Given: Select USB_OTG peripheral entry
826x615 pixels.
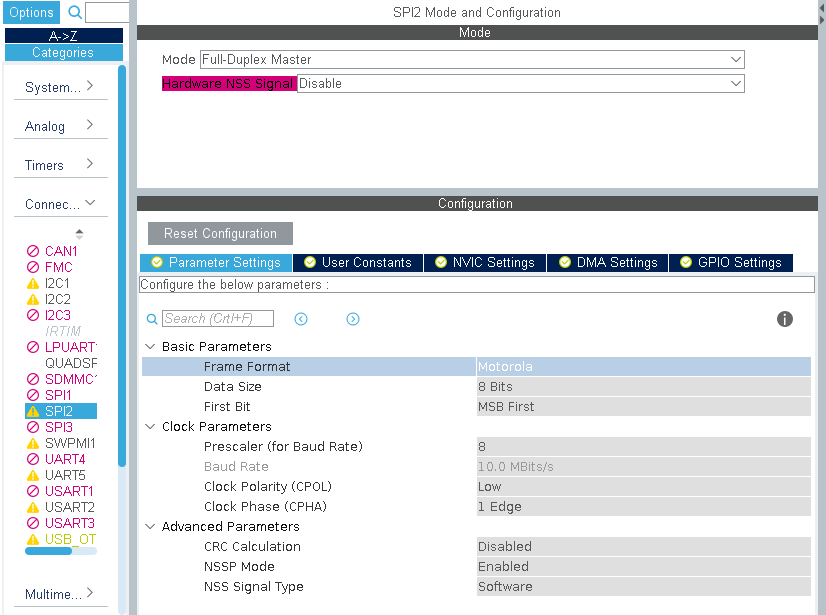Looking at the screenshot, I should (x=70, y=539).
